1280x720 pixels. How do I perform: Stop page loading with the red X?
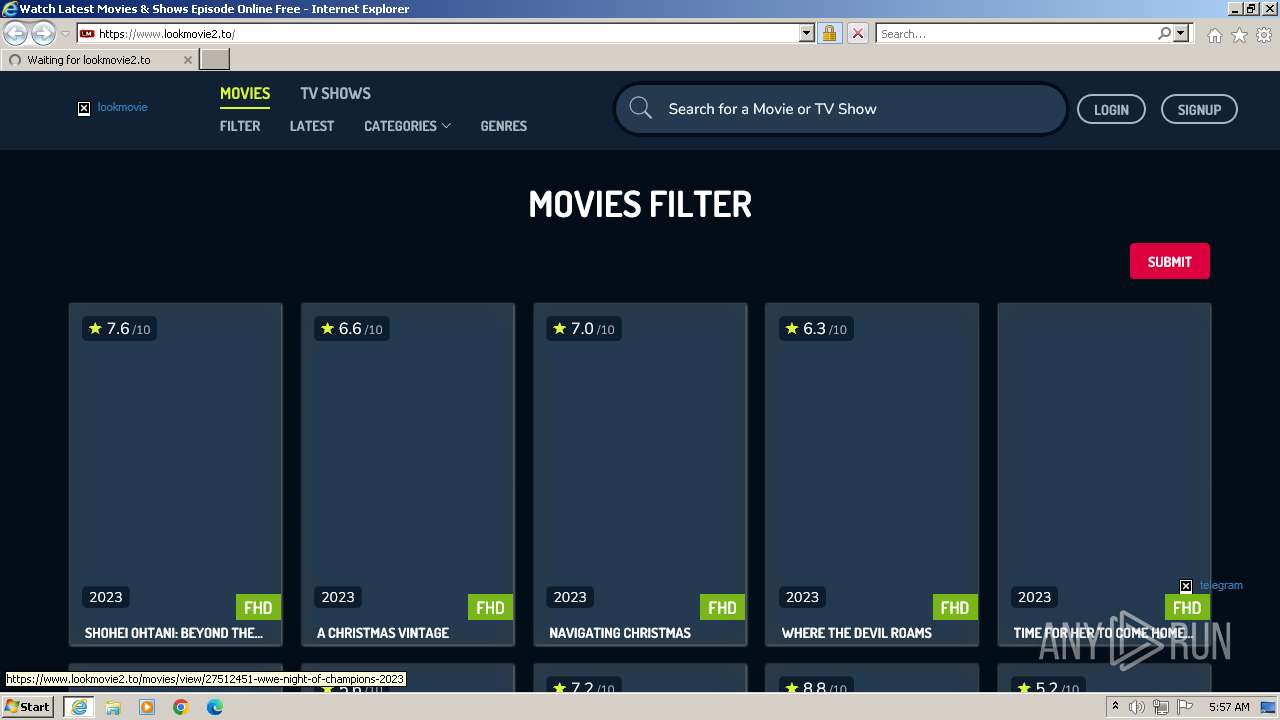click(x=857, y=33)
